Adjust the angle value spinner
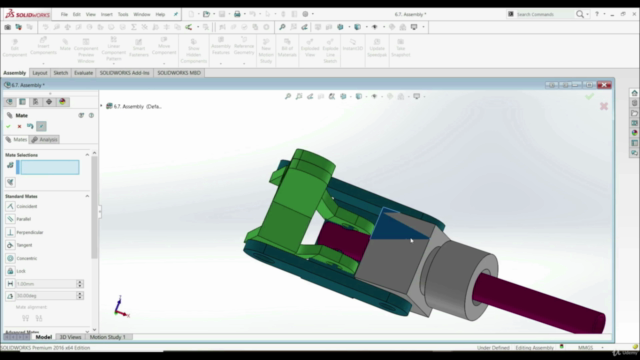This screenshot has height=360, width=640. 80,296
